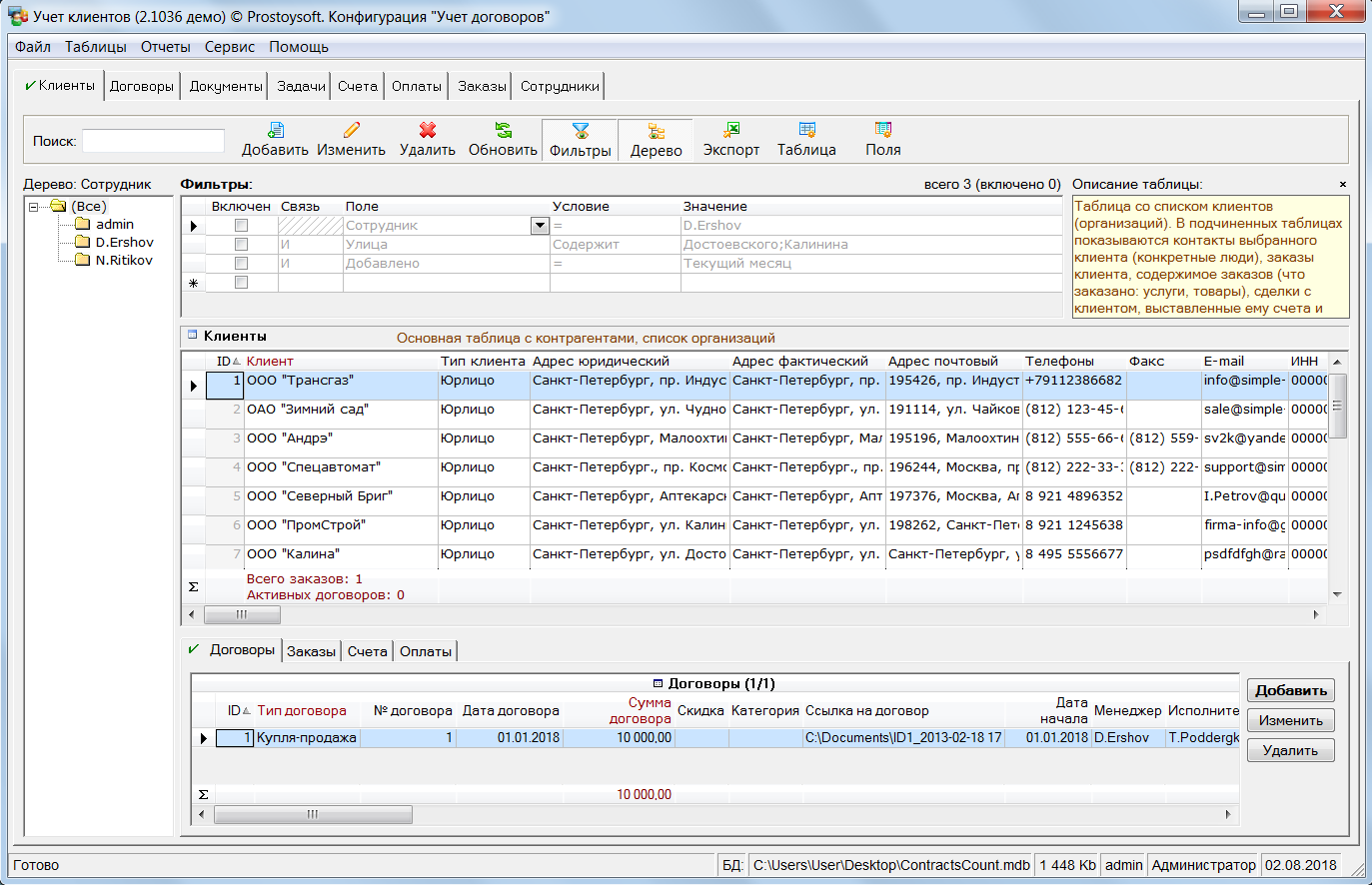The width and height of the screenshot is (1372, 885).
Task: Open Экспорт (Export) from the toolbar
Action: (730, 131)
